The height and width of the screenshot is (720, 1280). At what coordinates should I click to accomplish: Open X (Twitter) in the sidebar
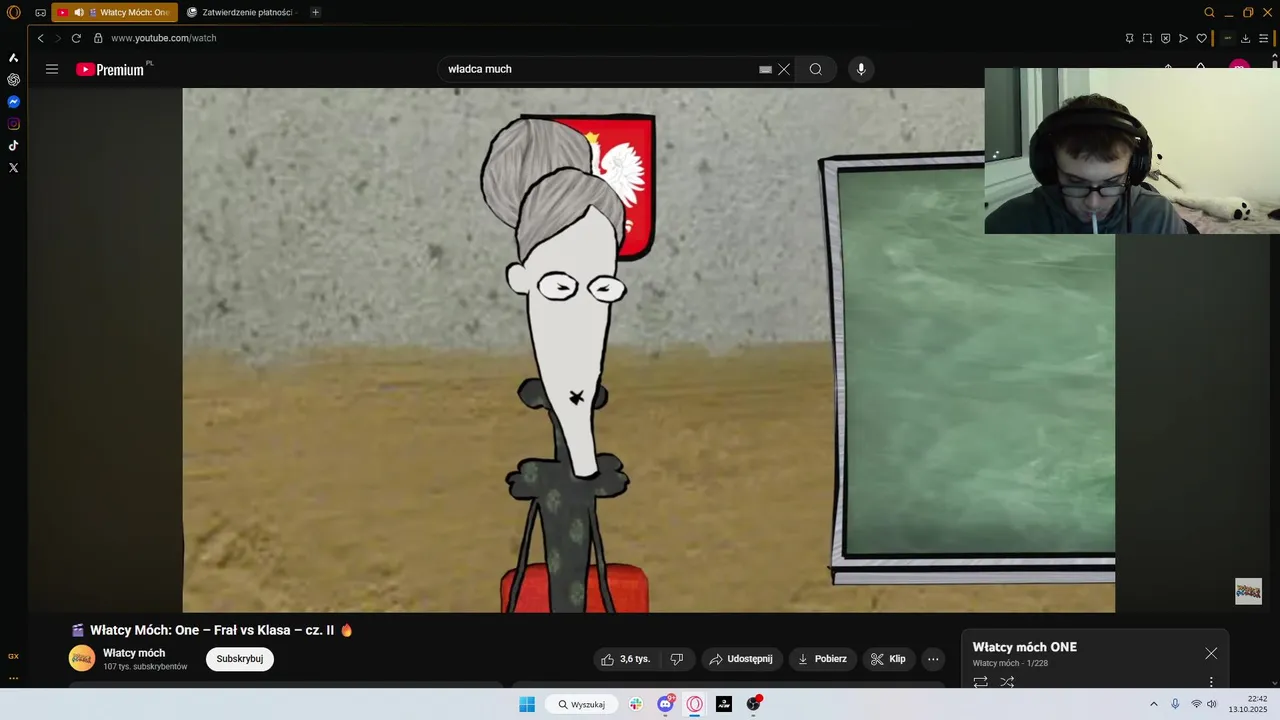pyautogui.click(x=14, y=168)
